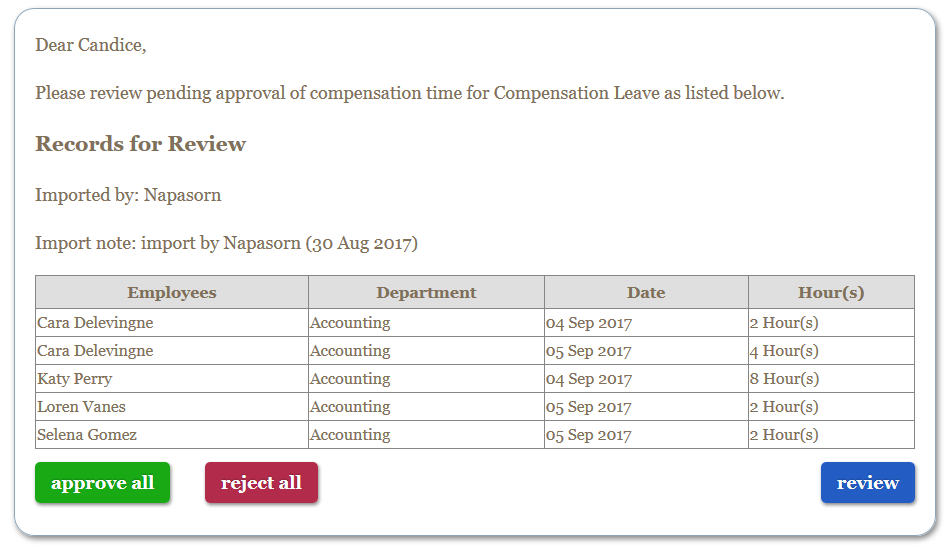This screenshot has height=548, width=951.
Task: Click the red reject all button
Action: pyautogui.click(x=261, y=483)
